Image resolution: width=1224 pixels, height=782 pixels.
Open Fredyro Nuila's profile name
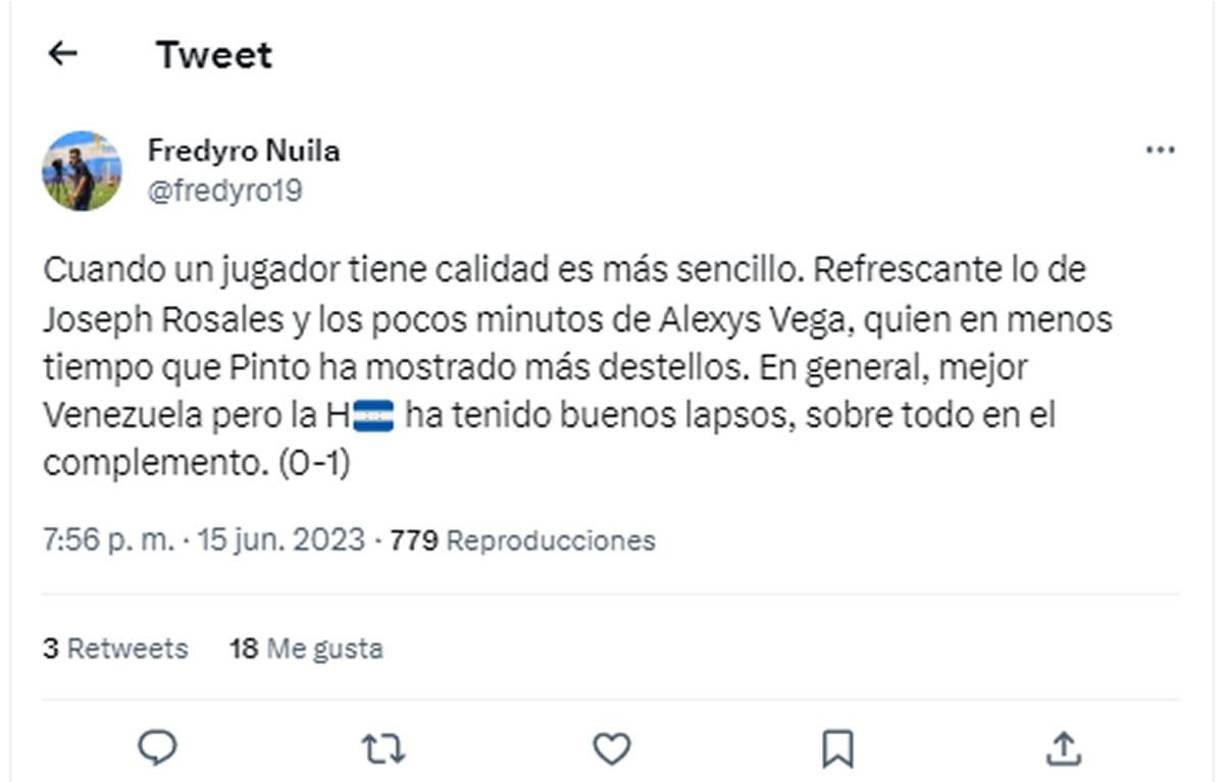pos(243,150)
